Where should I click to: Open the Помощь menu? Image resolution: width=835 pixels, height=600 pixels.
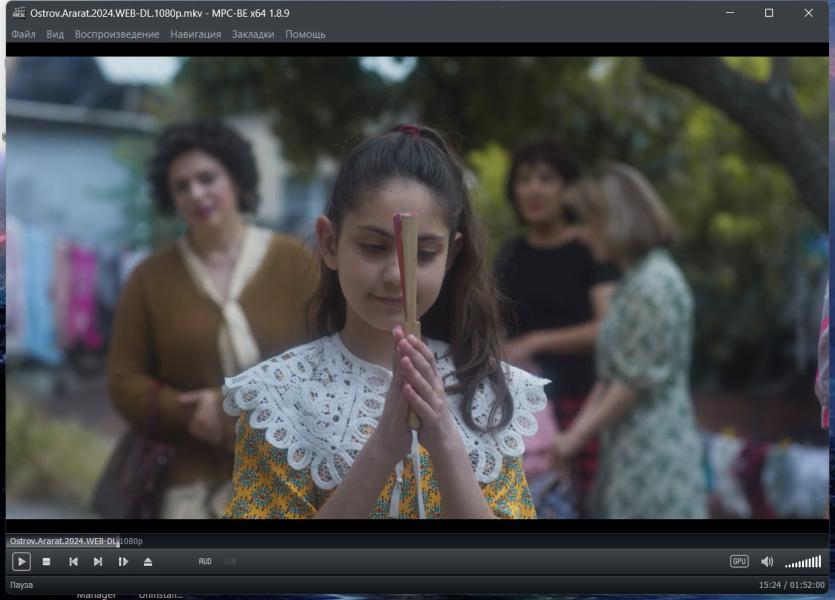click(x=305, y=34)
